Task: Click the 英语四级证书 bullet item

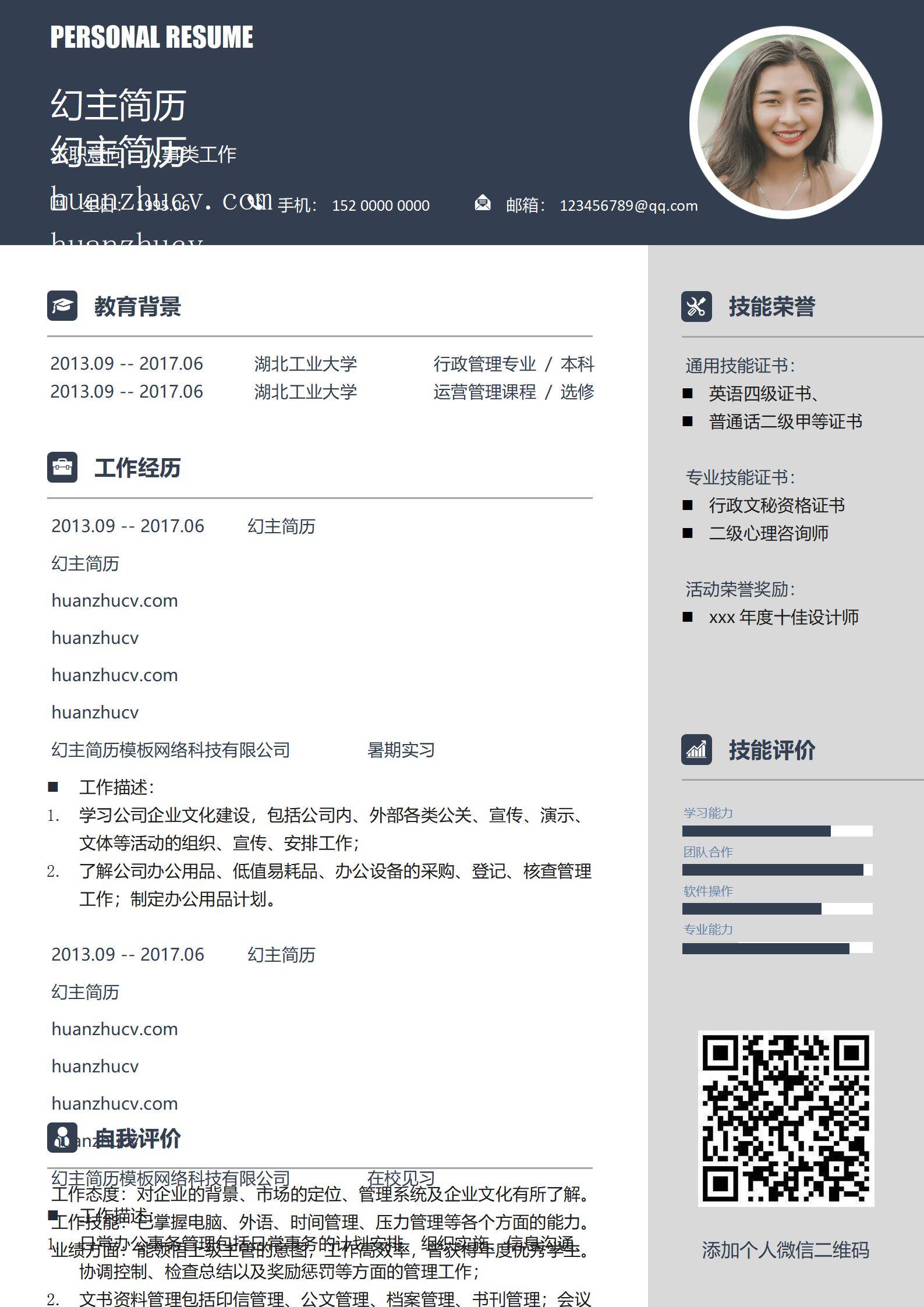Action: tap(763, 394)
